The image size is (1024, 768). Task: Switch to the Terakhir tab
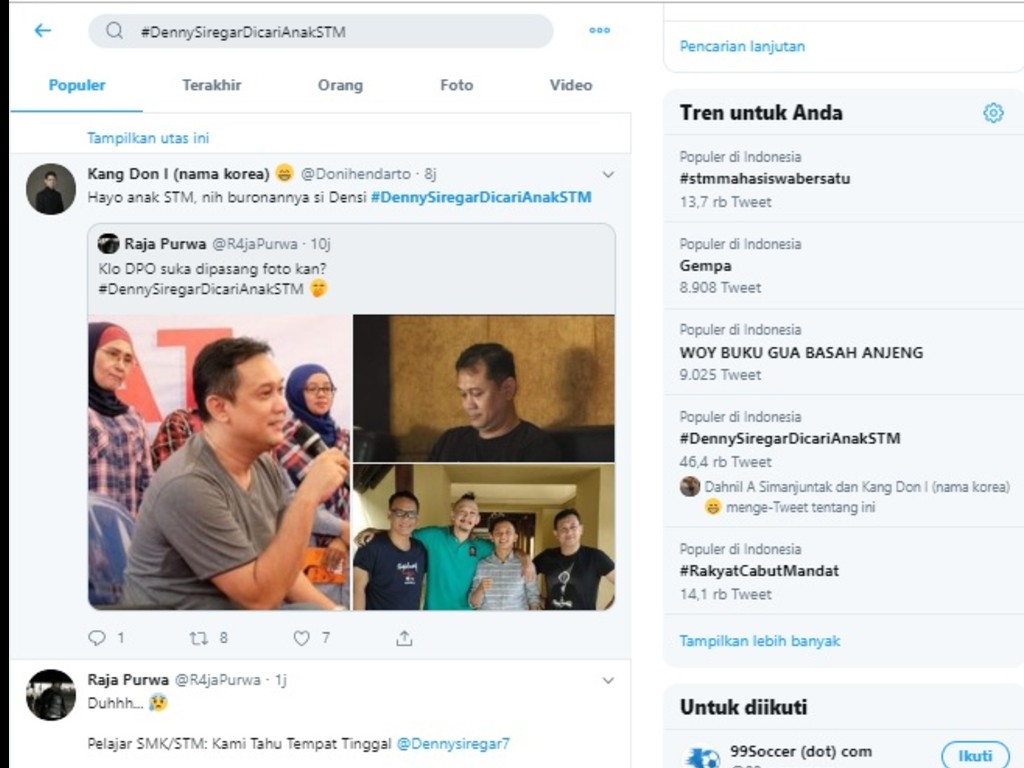tap(211, 85)
